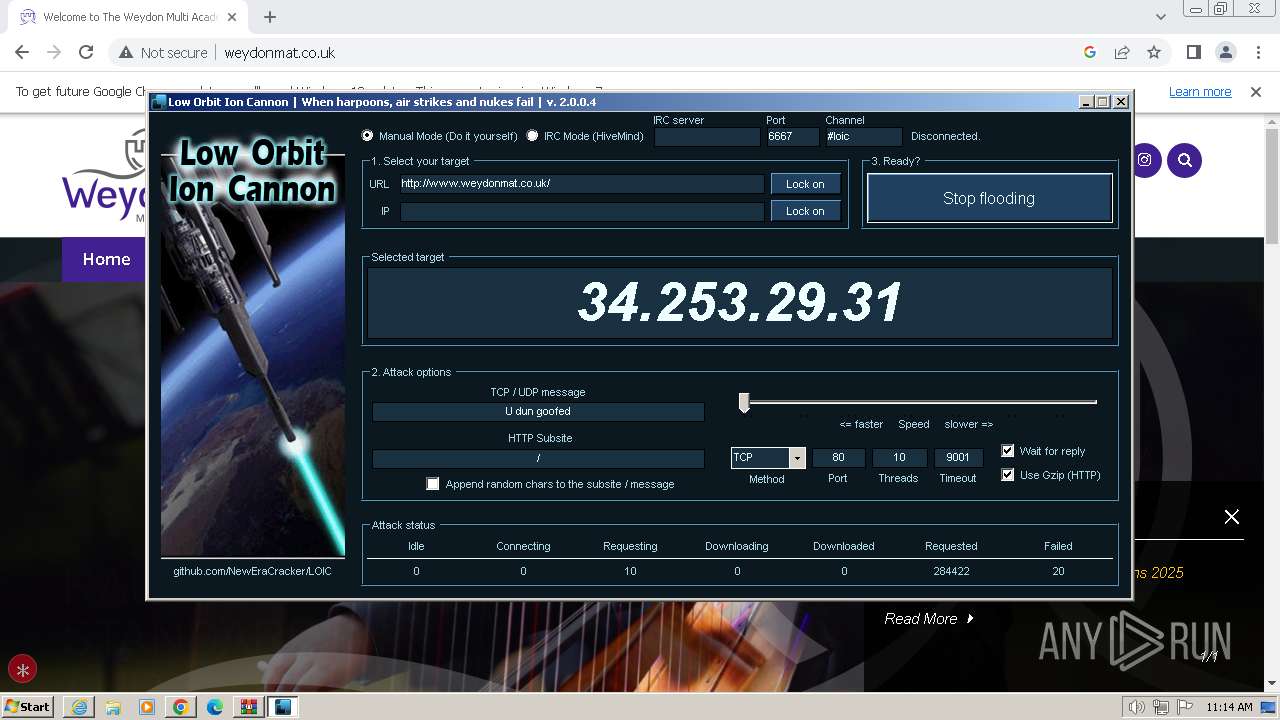This screenshot has height=720, width=1280.
Task: Click the website Instagram icon
Action: coord(1144,160)
